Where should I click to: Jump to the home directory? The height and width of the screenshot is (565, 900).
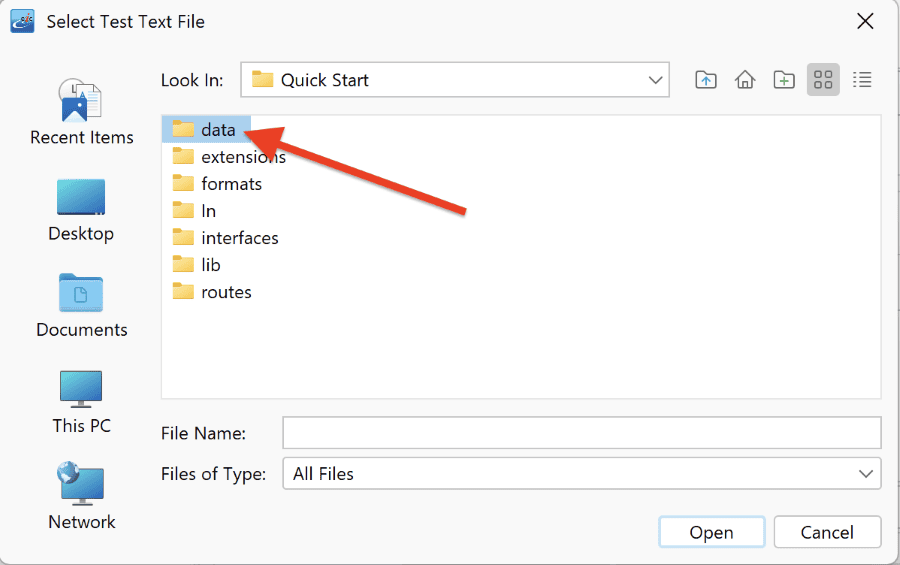coord(744,80)
